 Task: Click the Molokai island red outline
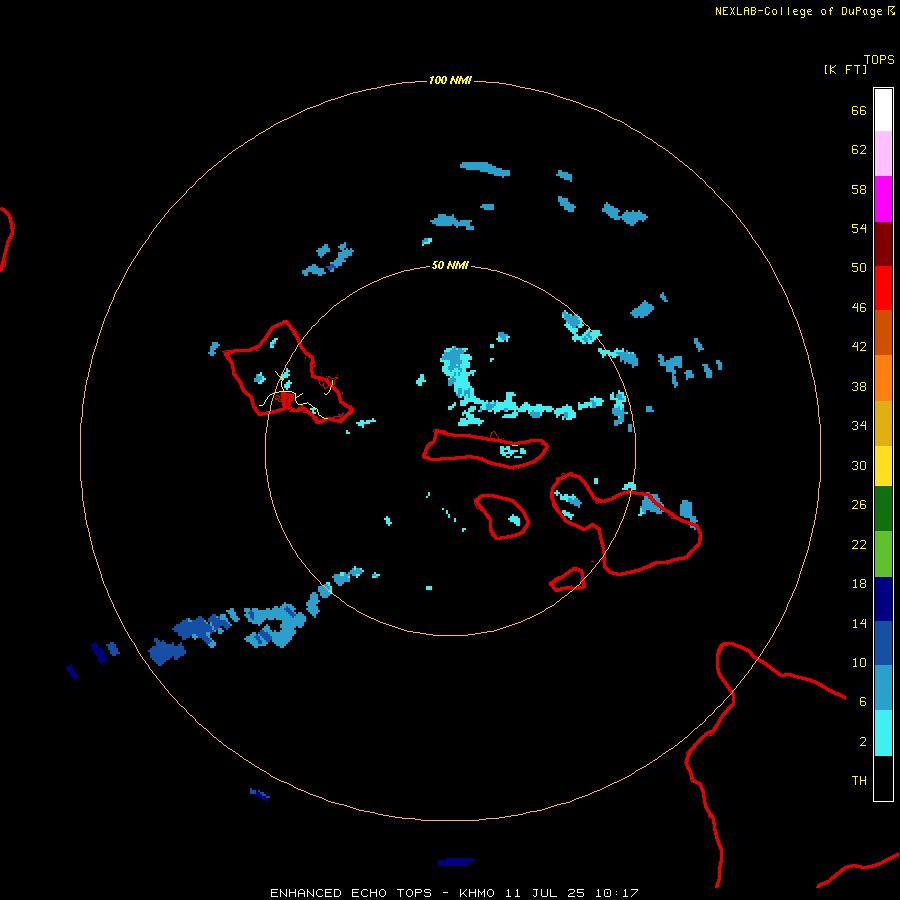pos(486,449)
